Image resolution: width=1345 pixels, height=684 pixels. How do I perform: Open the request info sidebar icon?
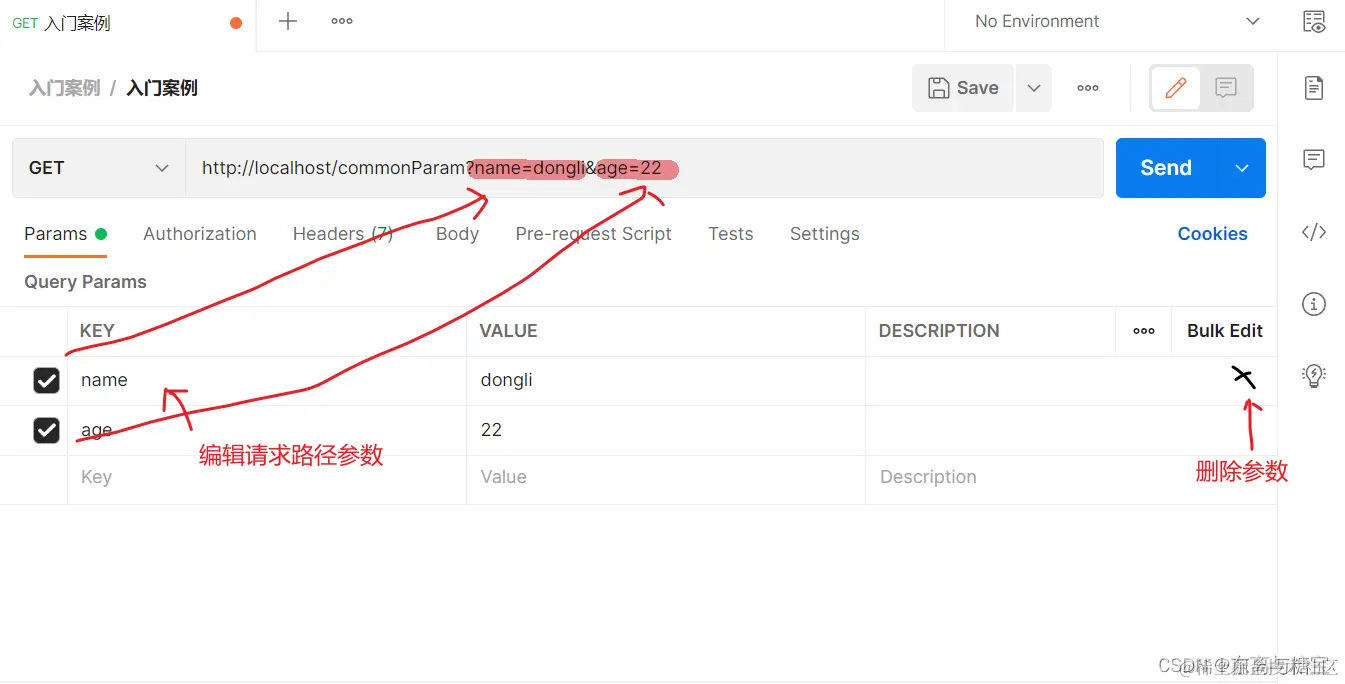pos(1314,304)
